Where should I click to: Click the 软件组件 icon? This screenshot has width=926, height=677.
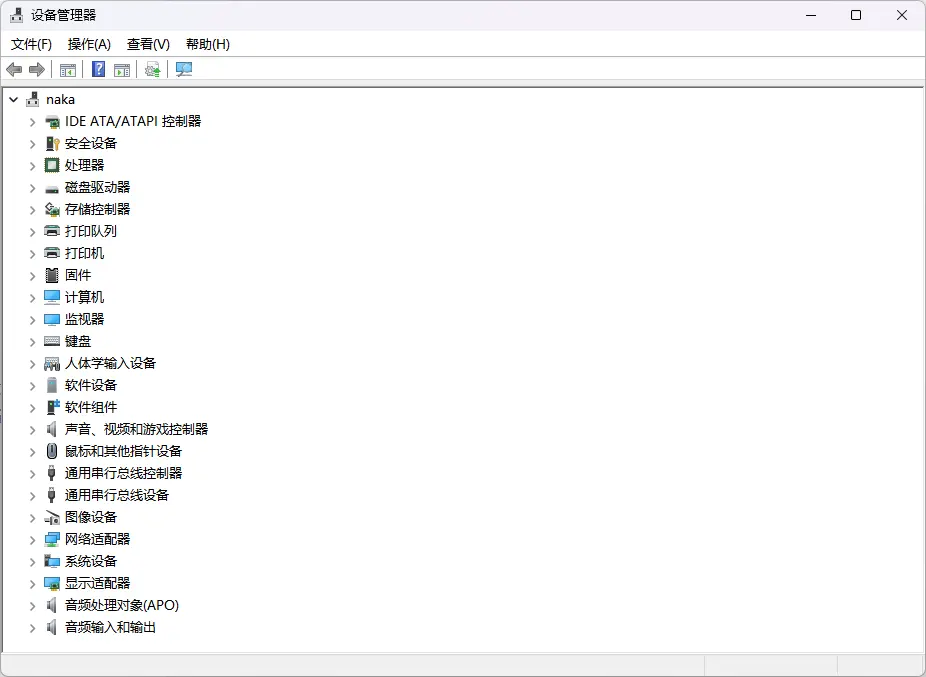point(53,407)
